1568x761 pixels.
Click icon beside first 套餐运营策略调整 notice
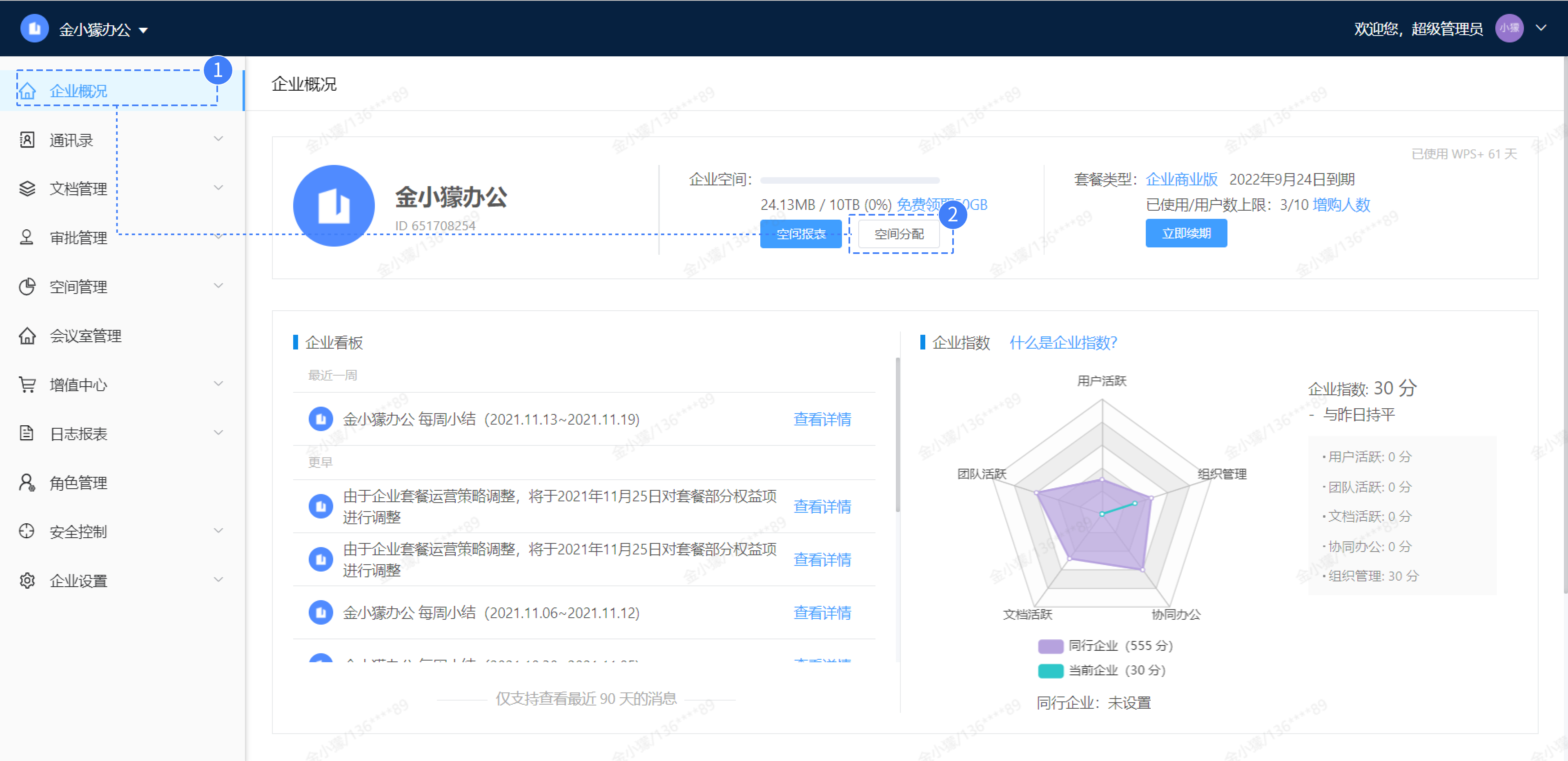pos(321,507)
